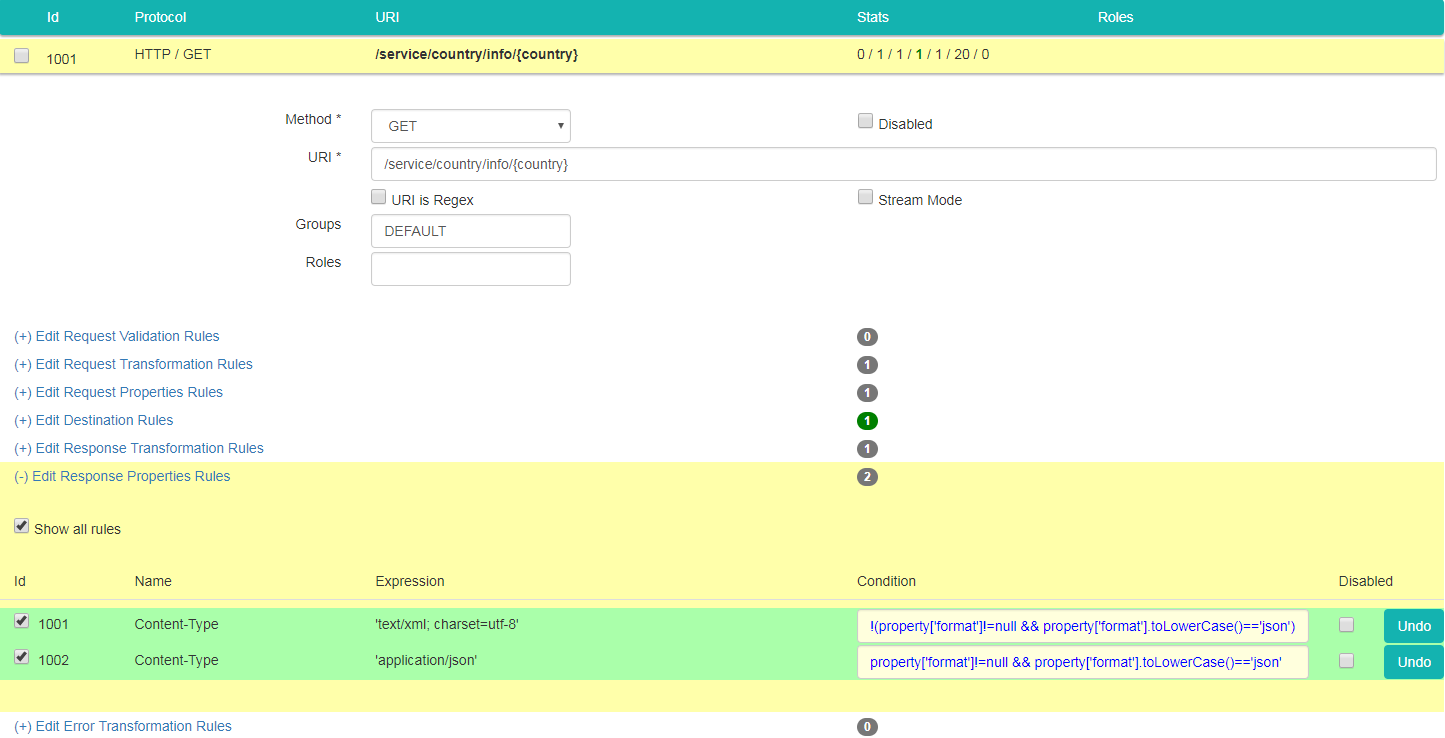The width and height of the screenshot is (1445, 738).
Task: Uncheck the Show all rules checkbox
Action: [x=22, y=526]
